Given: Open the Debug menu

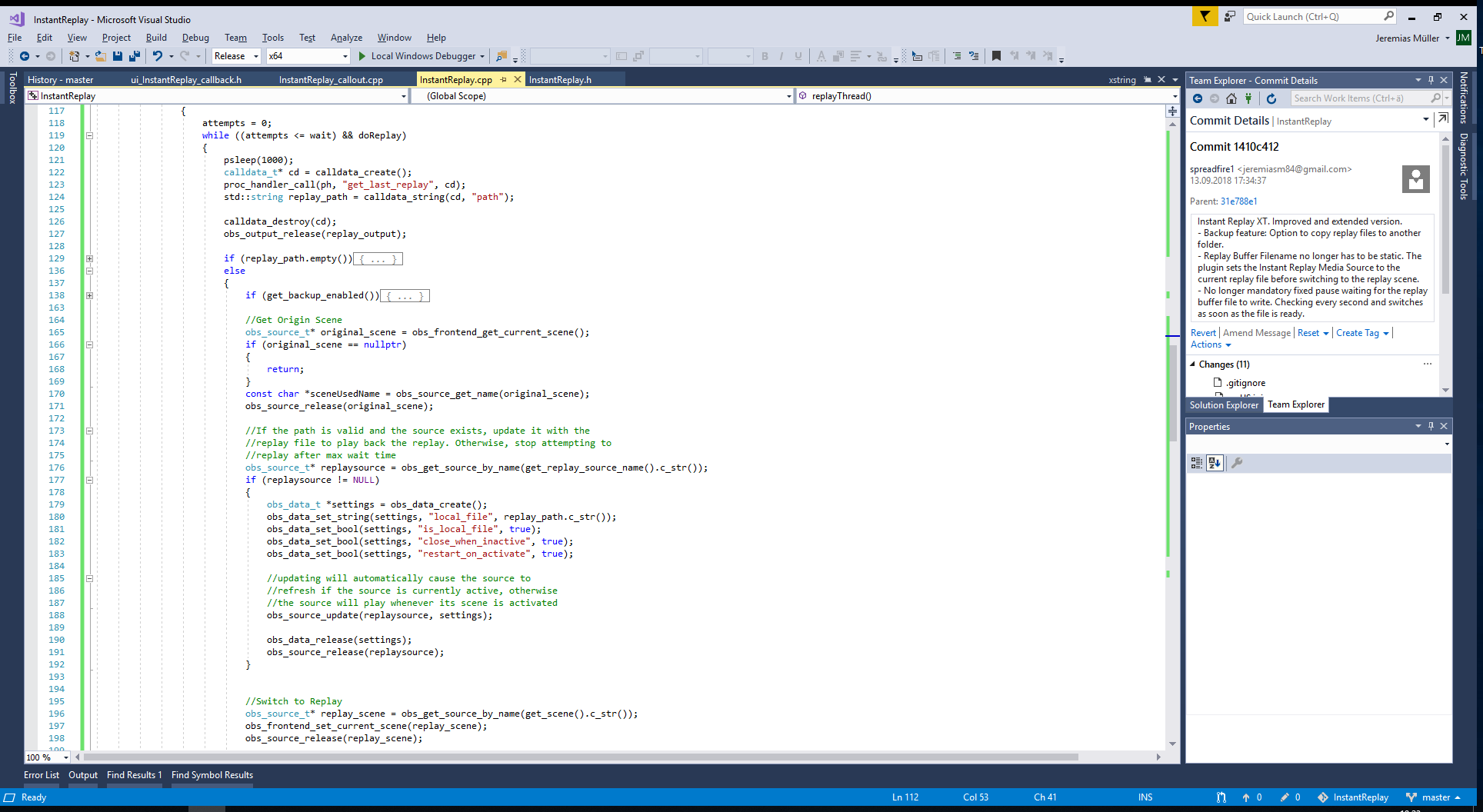Looking at the screenshot, I should 195,38.
